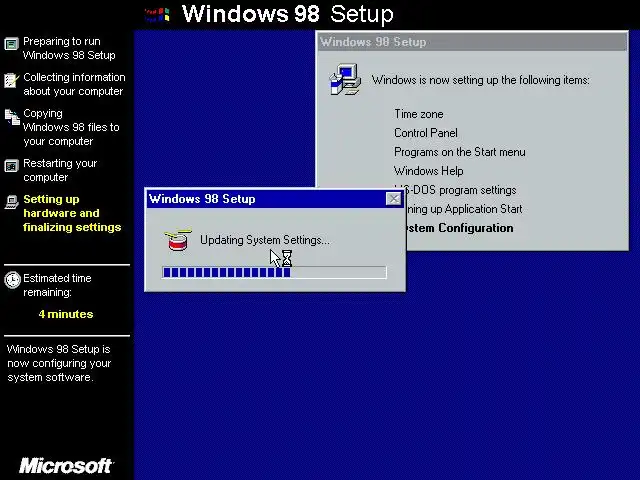The width and height of the screenshot is (640, 480).
Task: Click the Microsoft logo at the bottom left
Action: pos(66,465)
